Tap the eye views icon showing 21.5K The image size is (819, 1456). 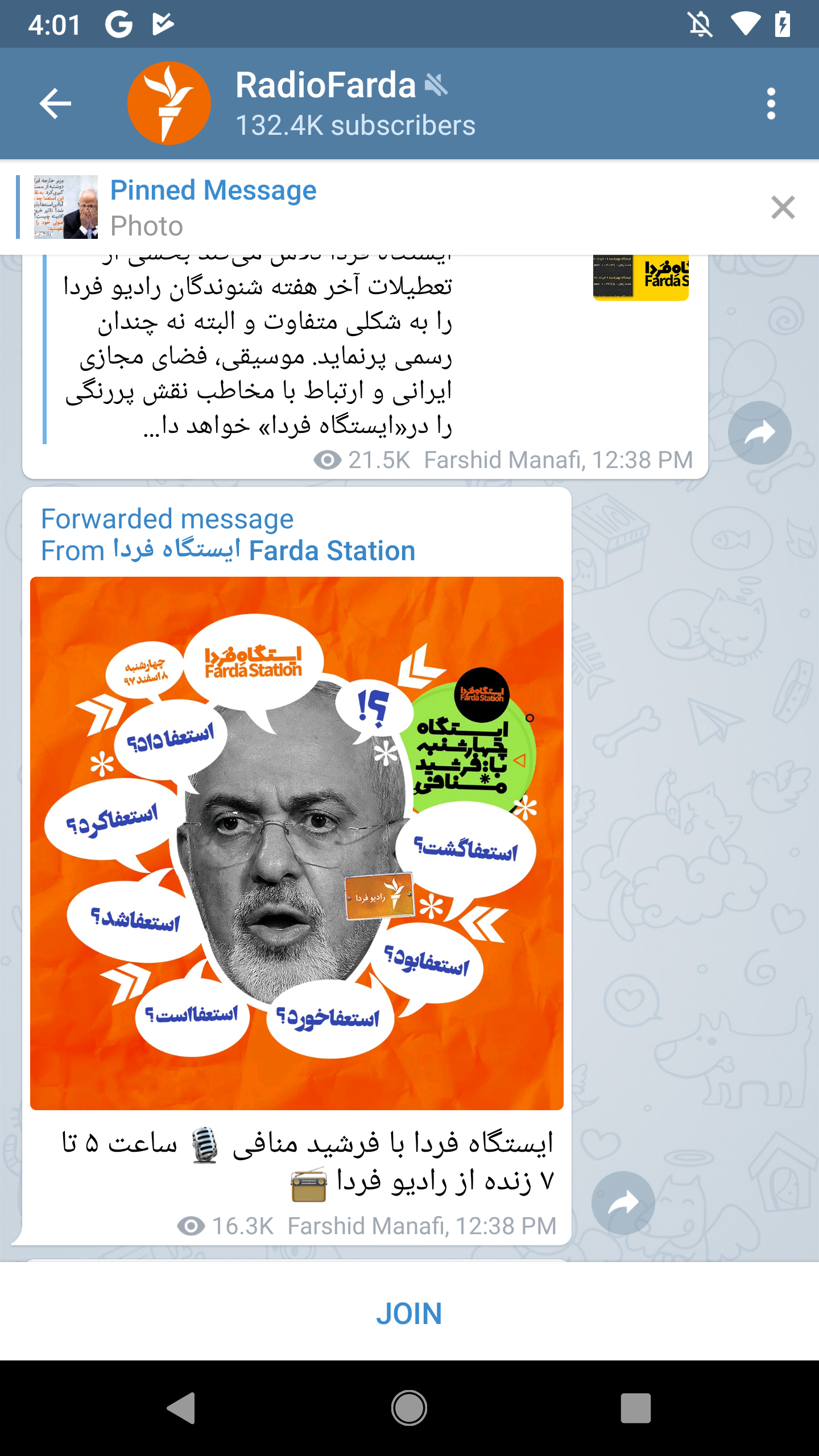coord(328,460)
